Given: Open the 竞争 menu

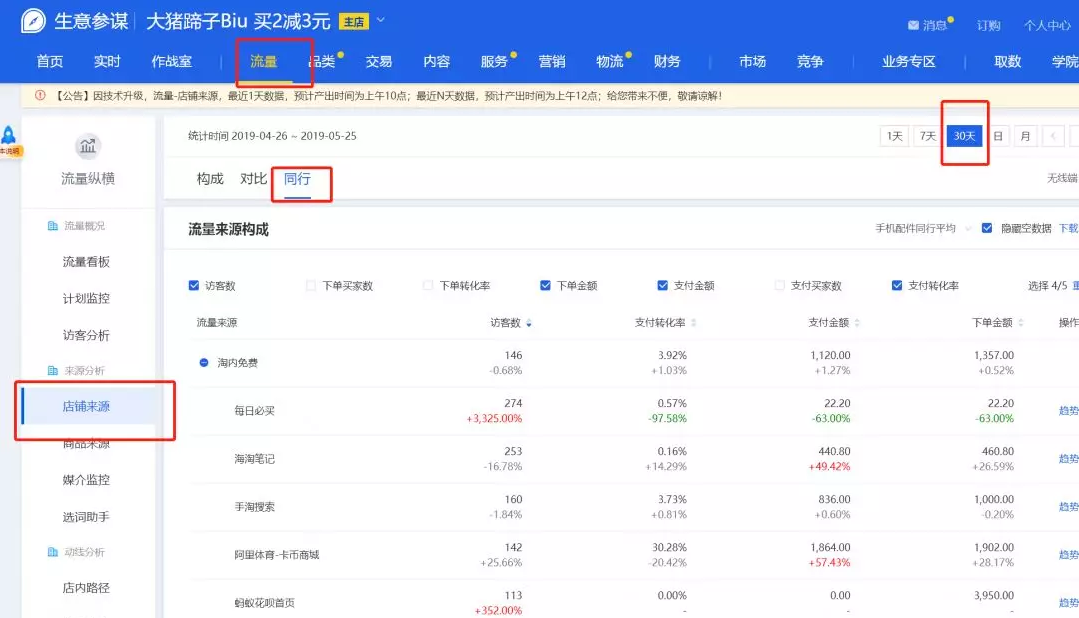Looking at the screenshot, I should (810, 61).
